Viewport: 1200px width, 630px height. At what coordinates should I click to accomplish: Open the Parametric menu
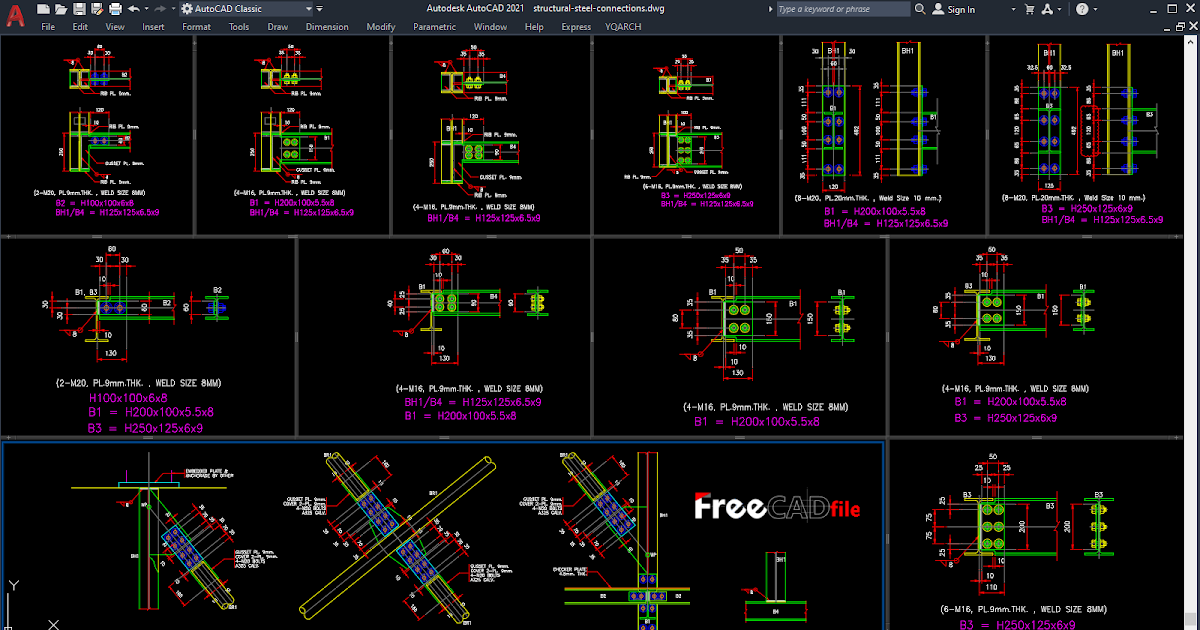[435, 27]
